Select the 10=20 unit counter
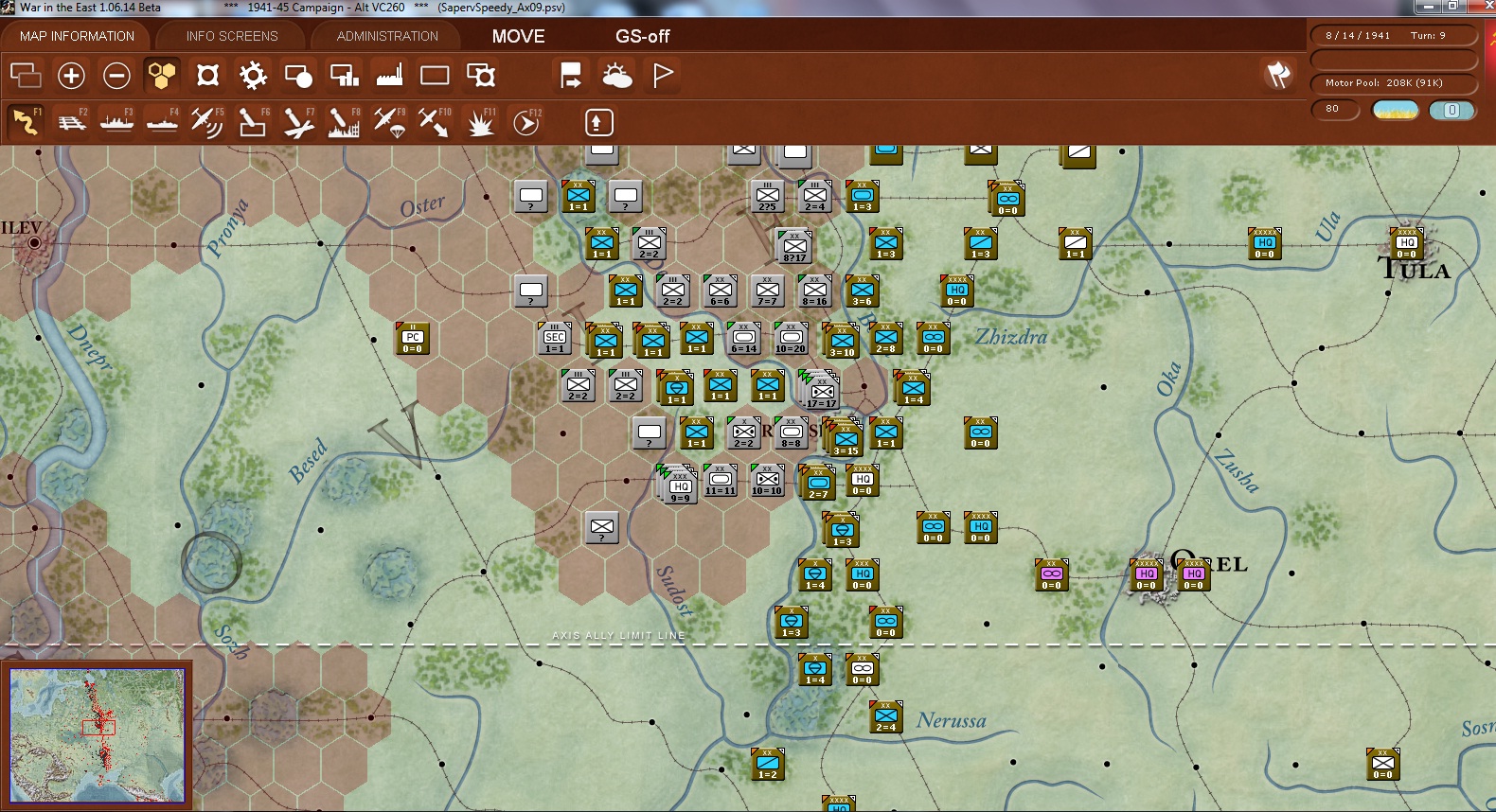Image resolution: width=1496 pixels, height=812 pixels. coord(792,339)
